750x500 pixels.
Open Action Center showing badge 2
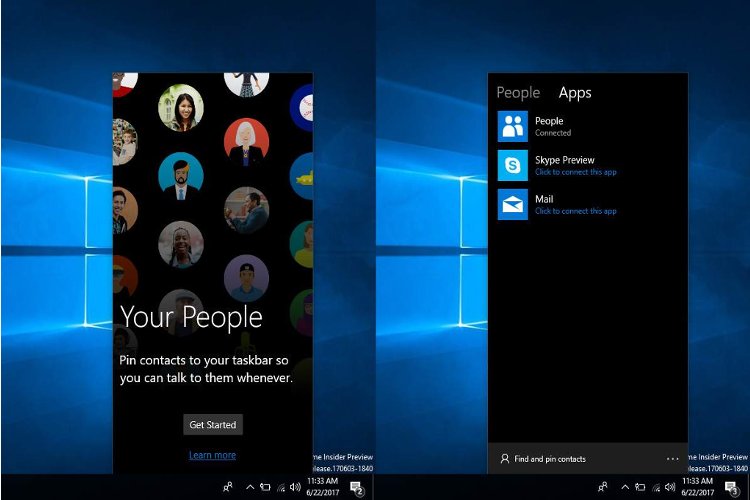(356, 488)
